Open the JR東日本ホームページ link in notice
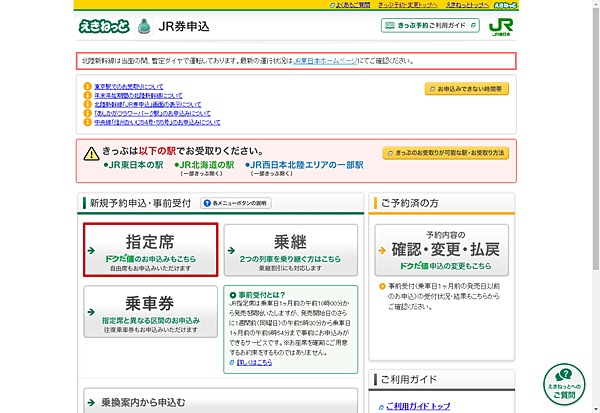 325,61
